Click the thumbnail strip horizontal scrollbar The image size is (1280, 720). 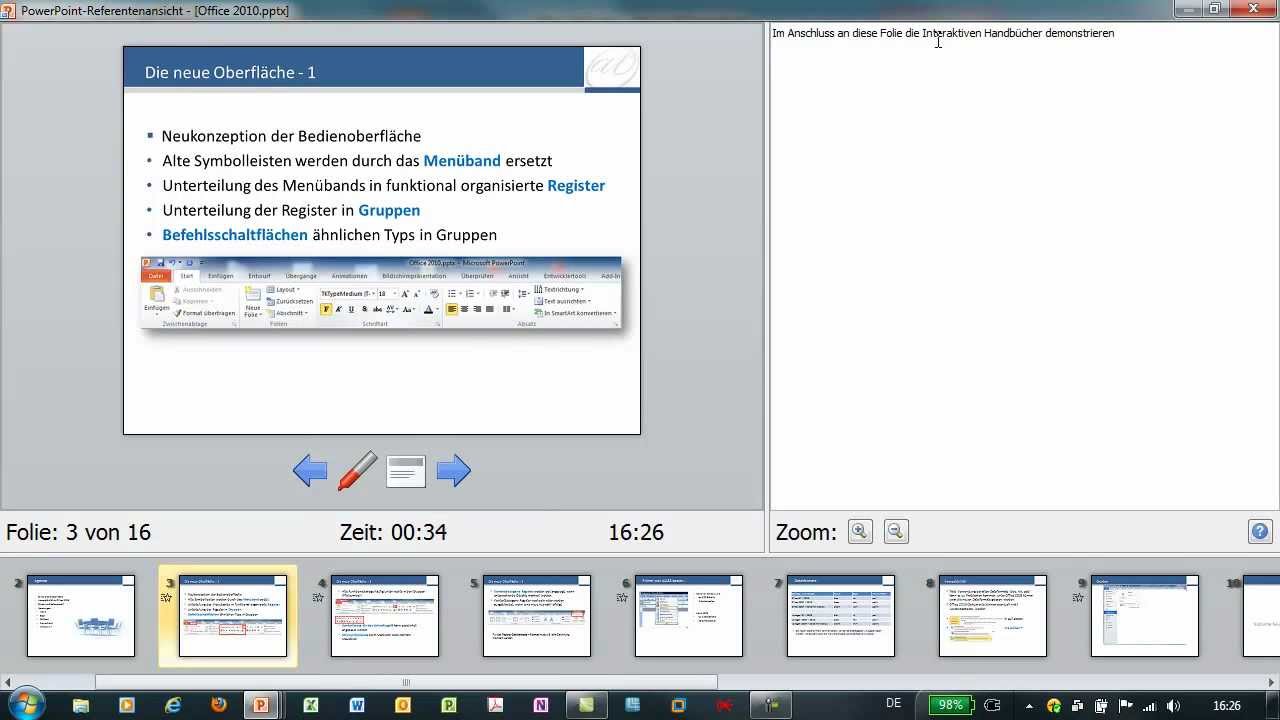tap(406, 682)
